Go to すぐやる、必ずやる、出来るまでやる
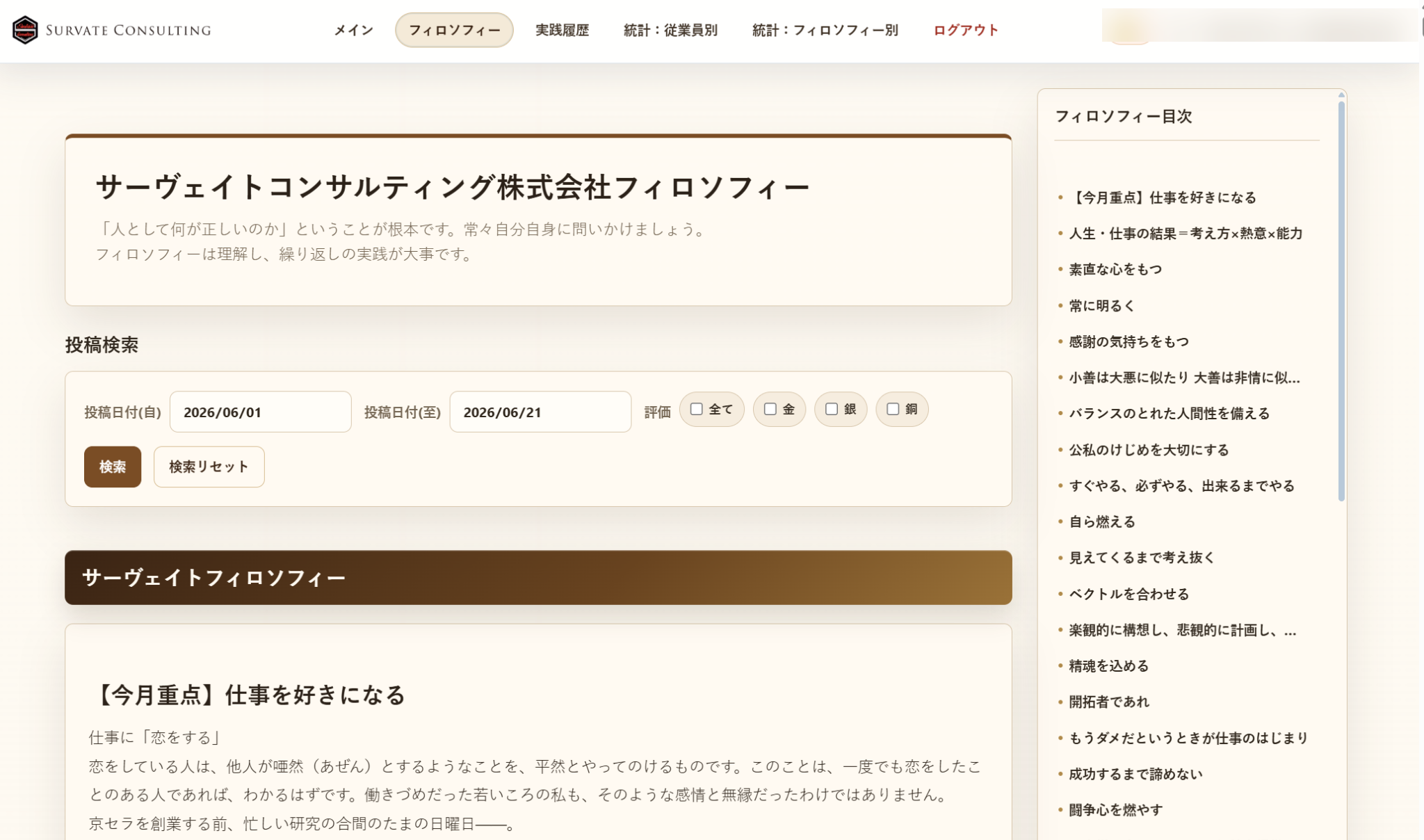1424x840 pixels. tap(1182, 486)
